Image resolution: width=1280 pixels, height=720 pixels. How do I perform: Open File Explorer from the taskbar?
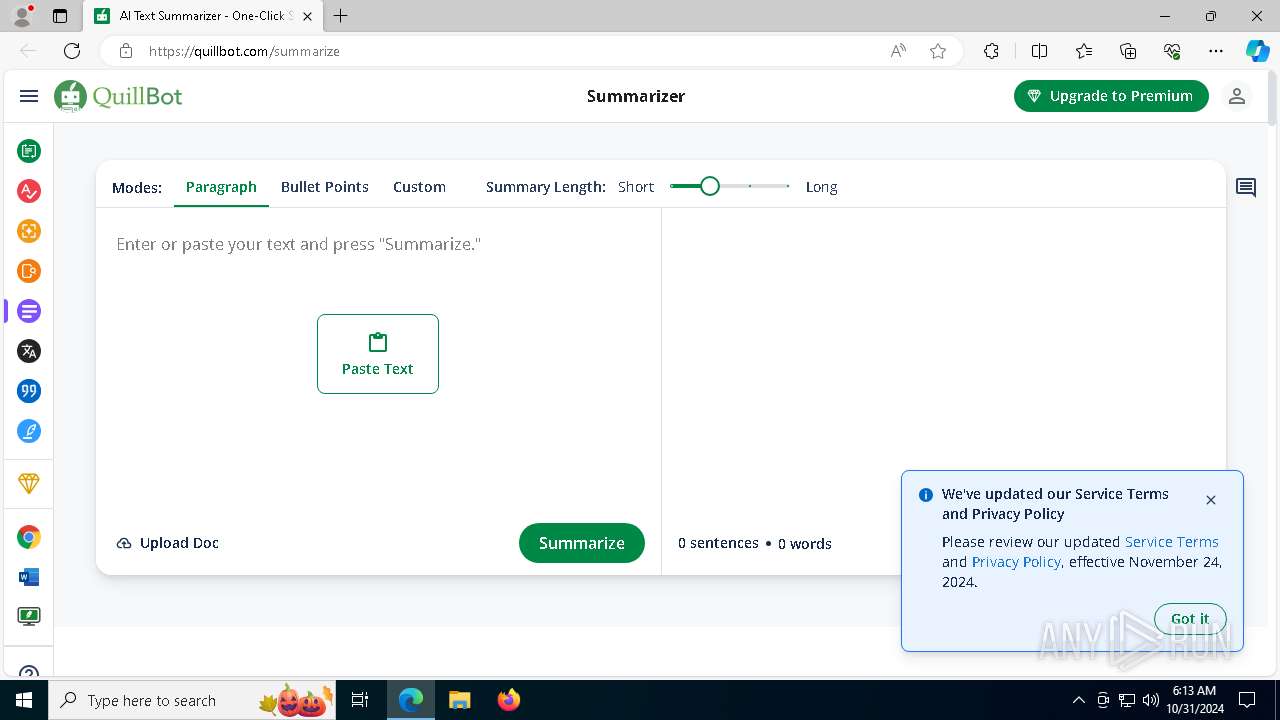(x=460, y=700)
